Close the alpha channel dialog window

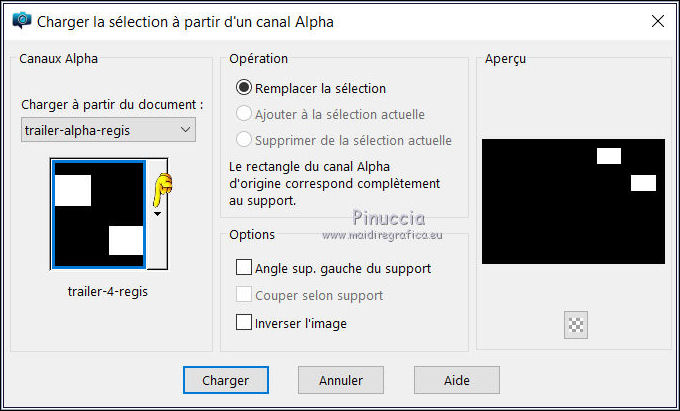657,20
